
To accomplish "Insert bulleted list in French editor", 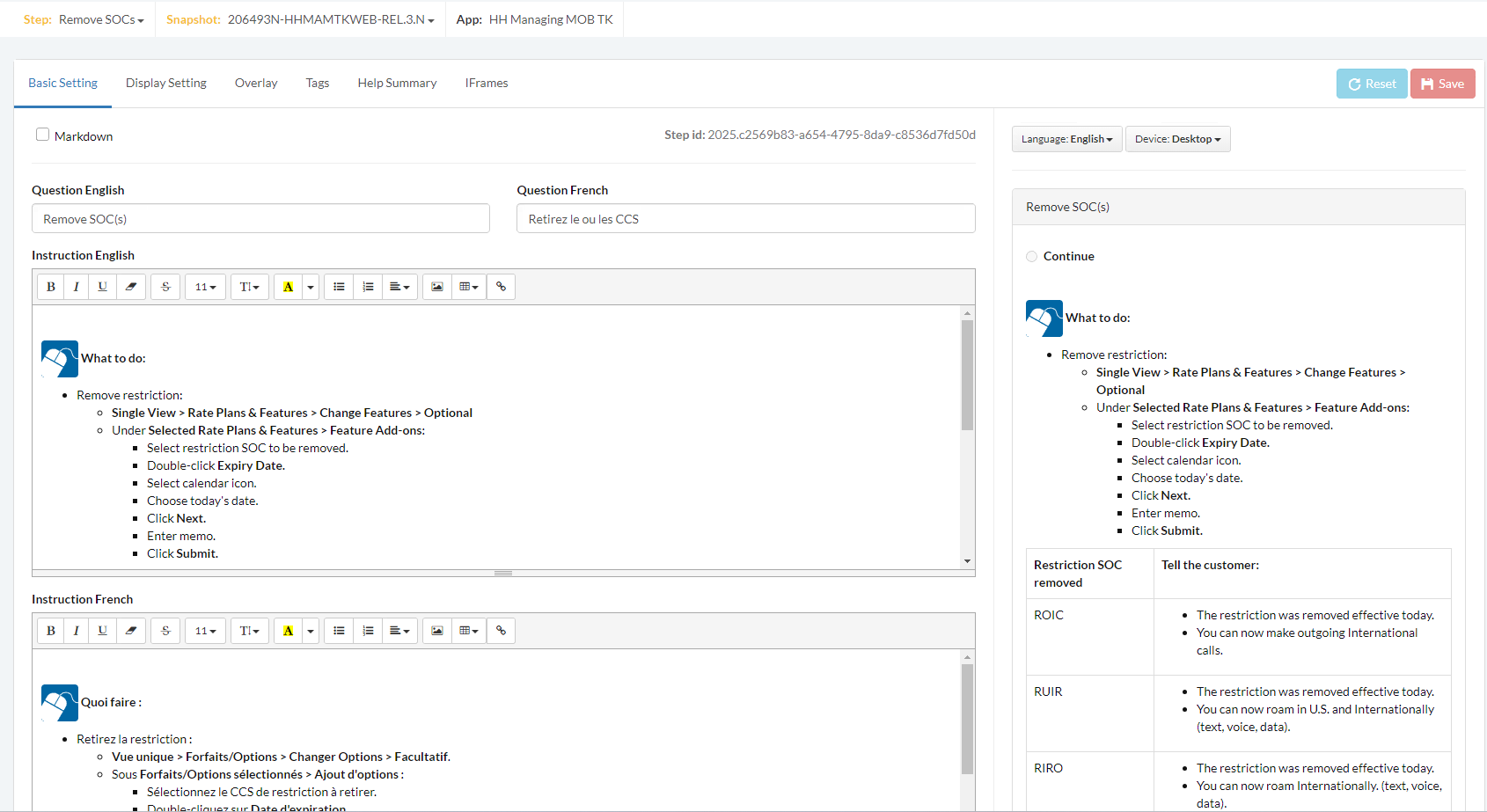I will pyautogui.click(x=339, y=631).
